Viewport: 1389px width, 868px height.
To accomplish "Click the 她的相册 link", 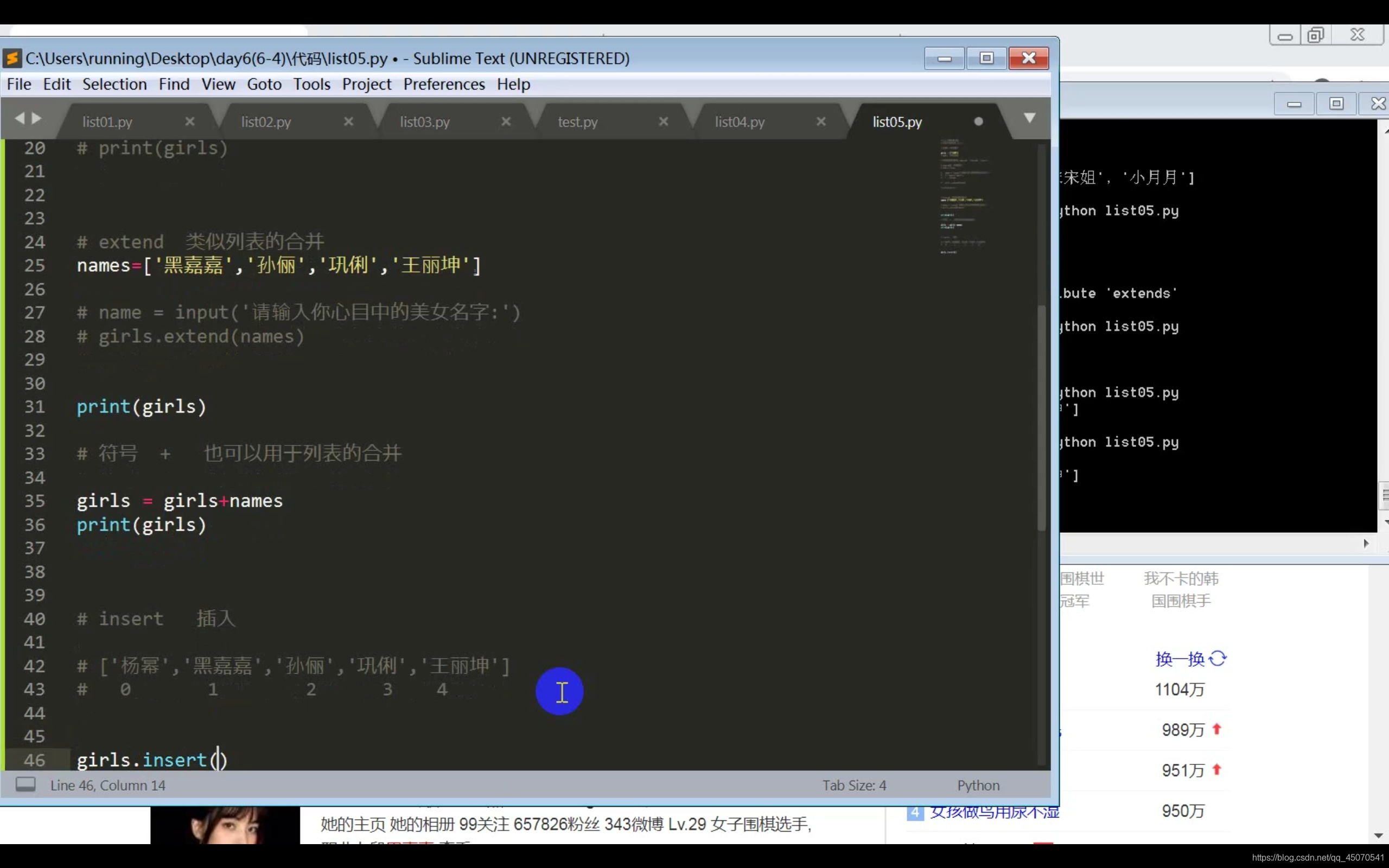I will pos(422,825).
